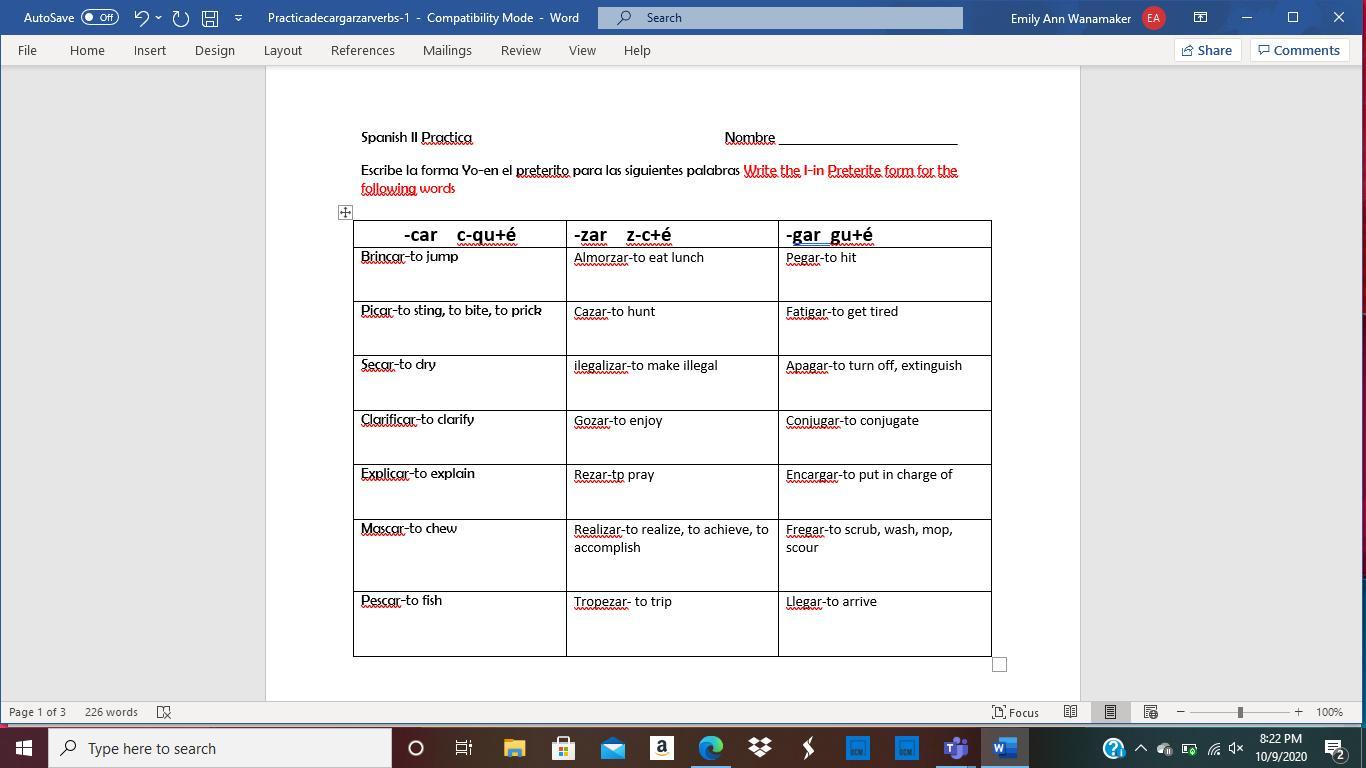1366x768 pixels.
Task: Click the '-car c-qu+é' header cell
Action: 460,235
